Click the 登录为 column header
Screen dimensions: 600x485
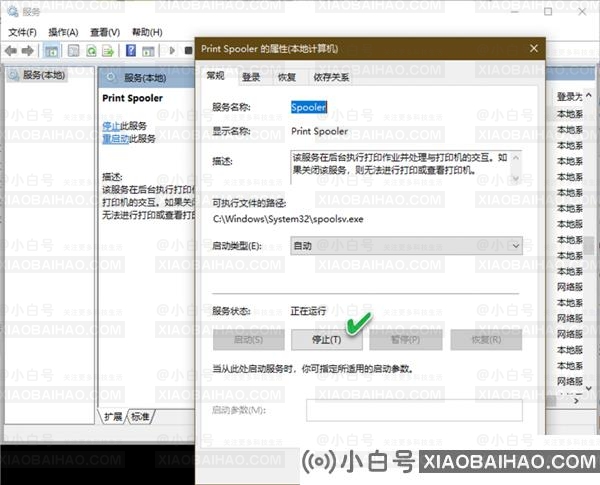[x=569, y=97]
